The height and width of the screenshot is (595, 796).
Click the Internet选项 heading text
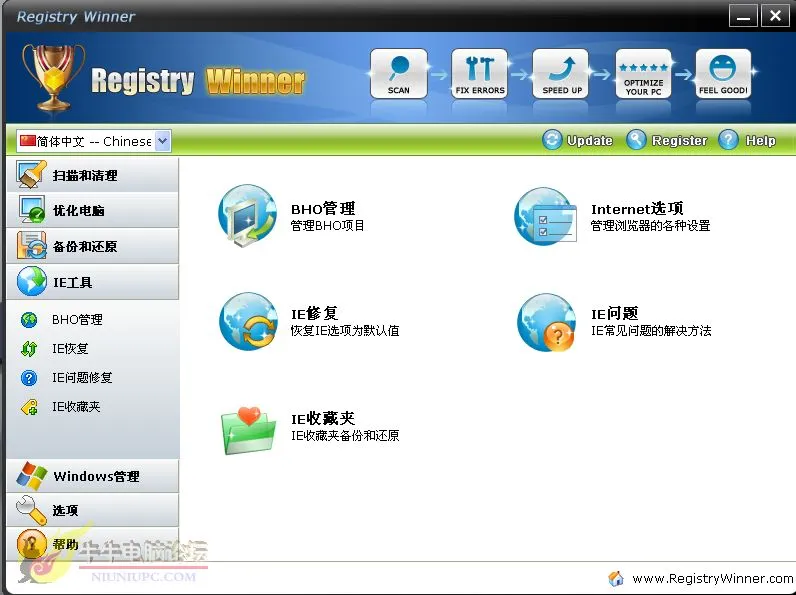pos(637,209)
